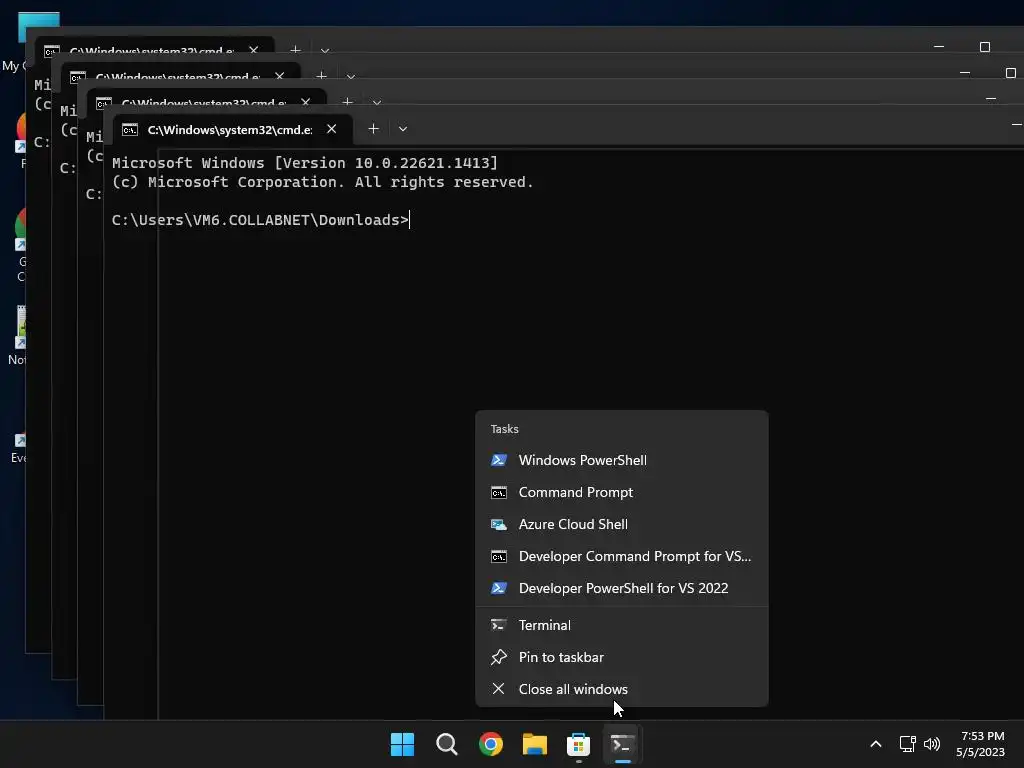The width and height of the screenshot is (1024, 768).
Task: Open new-tab dropdown in second terminal behind
Action: tap(377, 103)
